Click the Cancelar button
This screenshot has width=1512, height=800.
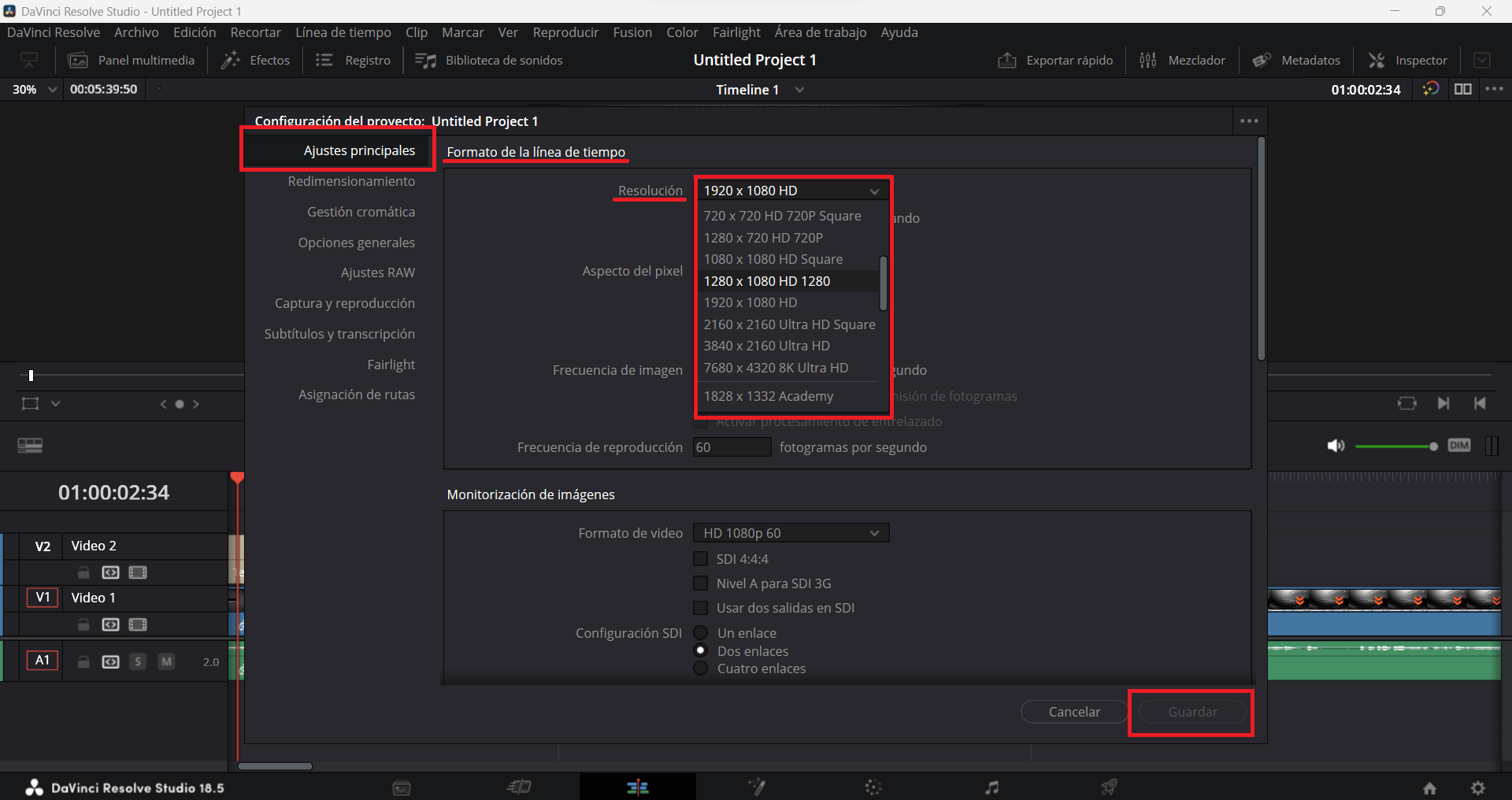[x=1074, y=712]
